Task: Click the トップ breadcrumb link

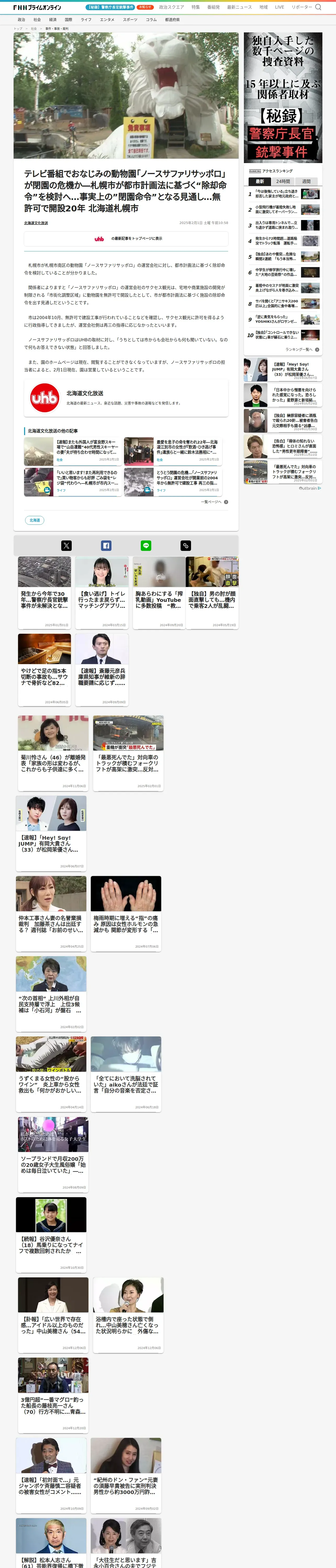Action: click(x=18, y=28)
